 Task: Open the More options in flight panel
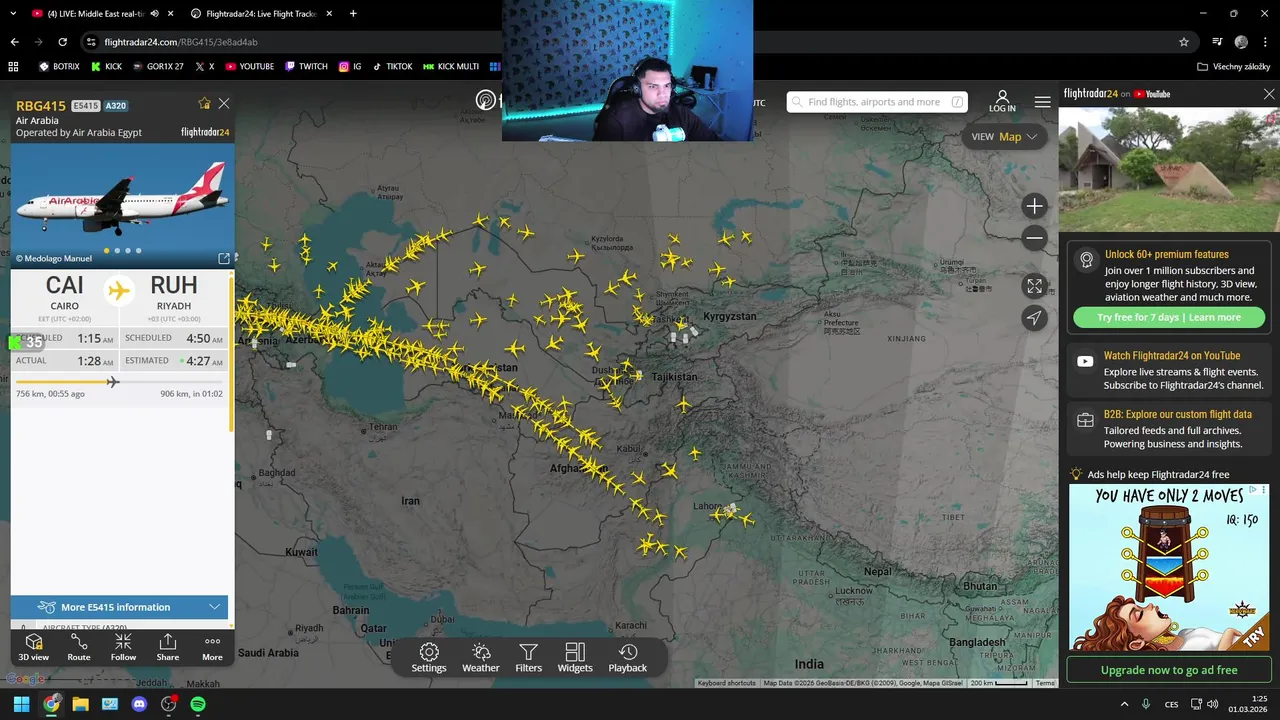pos(212,647)
